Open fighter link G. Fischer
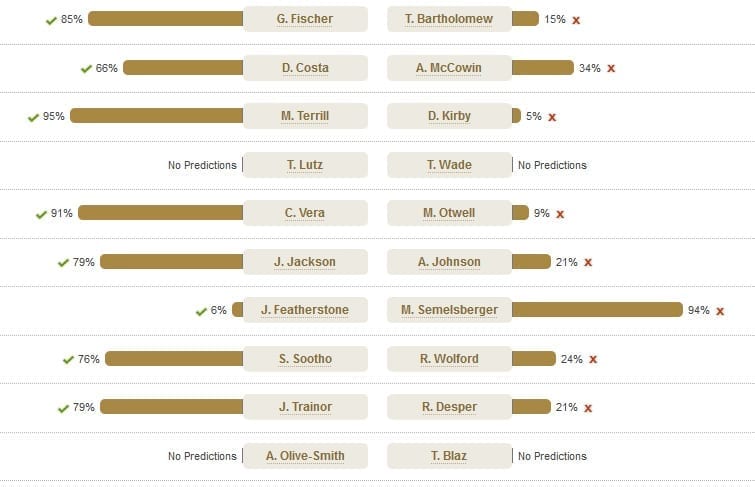The image size is (755, 487). pyautogui.click(x=305, y=19)
